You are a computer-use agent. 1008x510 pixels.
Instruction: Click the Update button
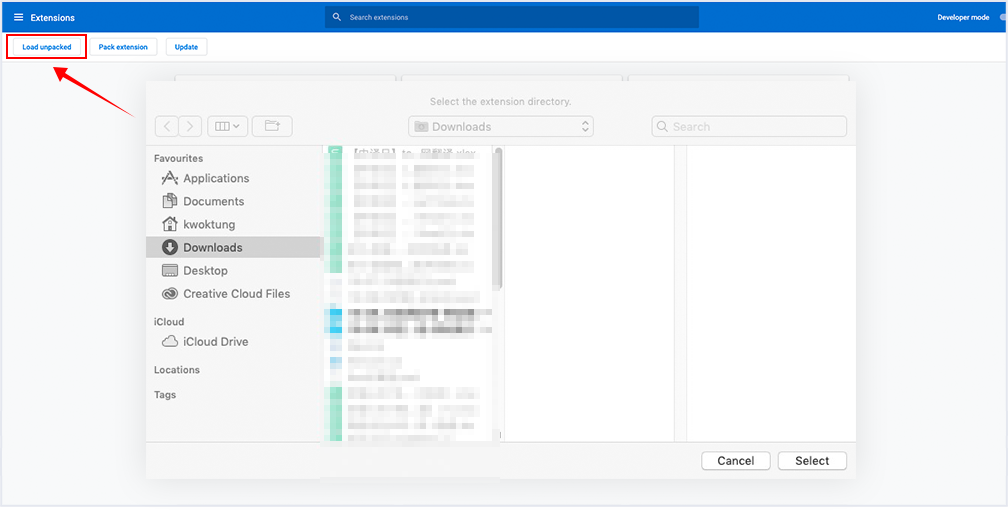[x=186, y=47]
